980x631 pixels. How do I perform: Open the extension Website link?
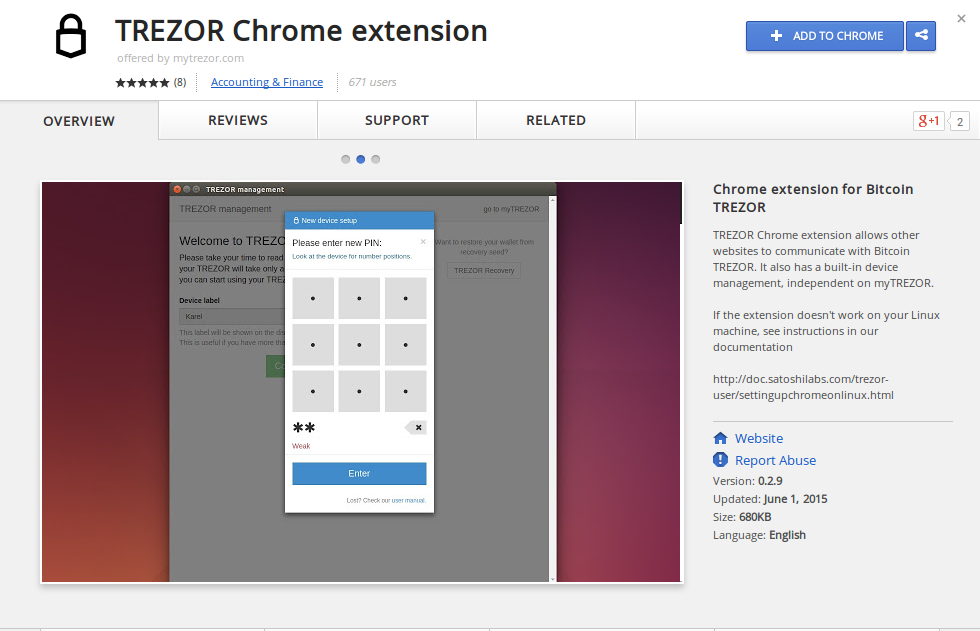(759, 439)
